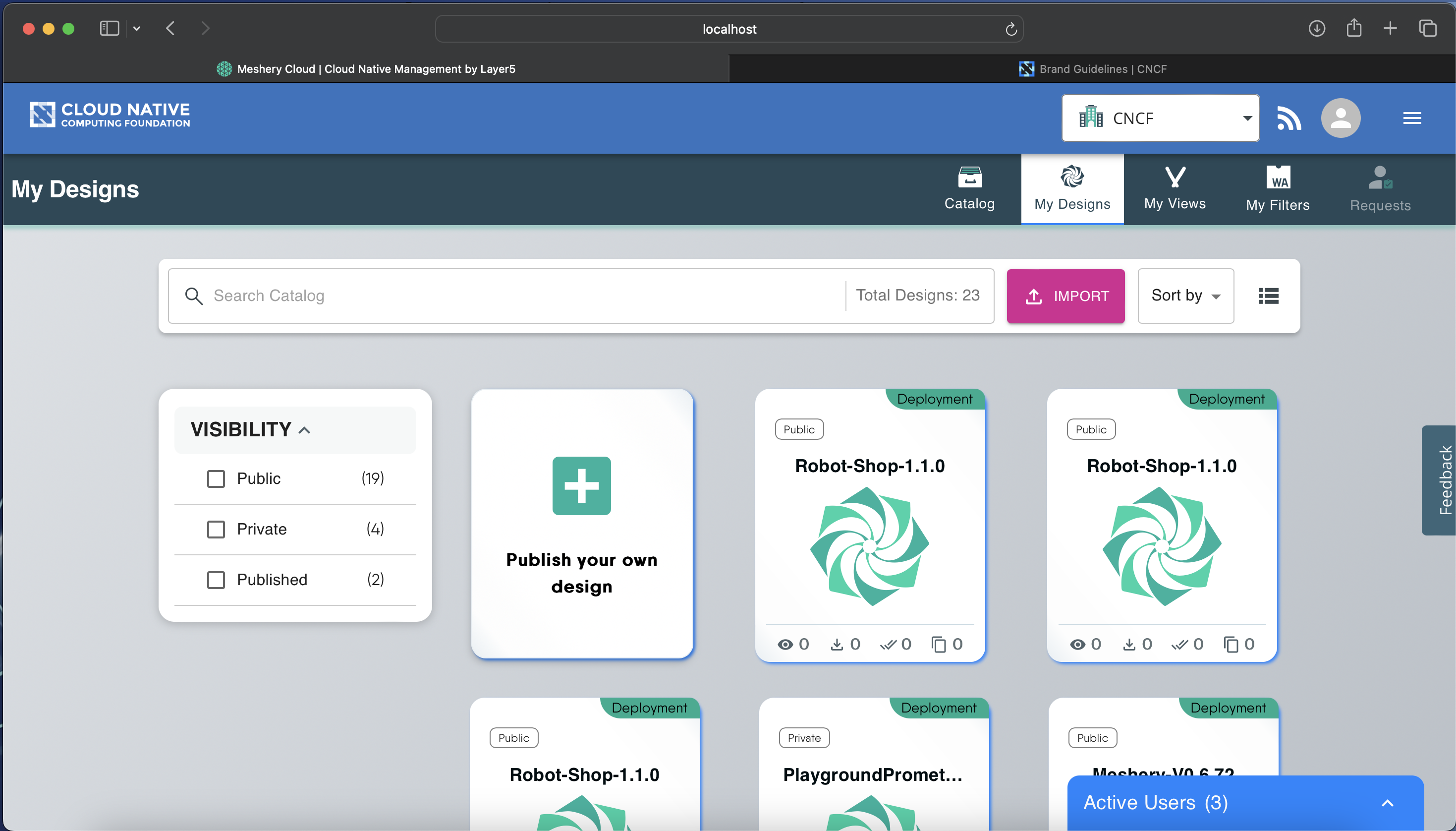Open the hamburger navigation menu
The width and height of the screenshot is (1456, 831).
[x=1413, y=118]
